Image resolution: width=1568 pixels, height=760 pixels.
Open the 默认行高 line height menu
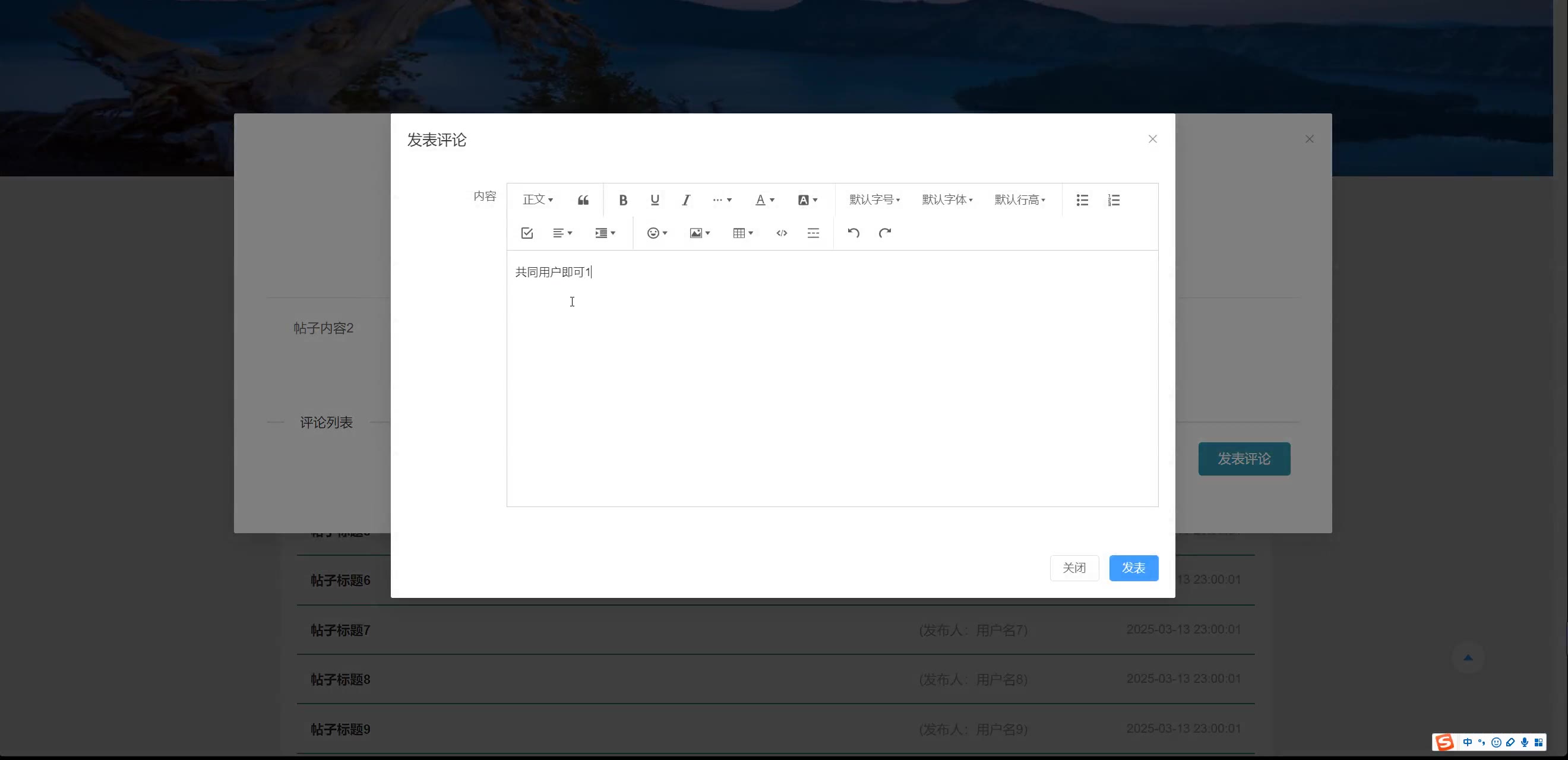click(1020, 200)
